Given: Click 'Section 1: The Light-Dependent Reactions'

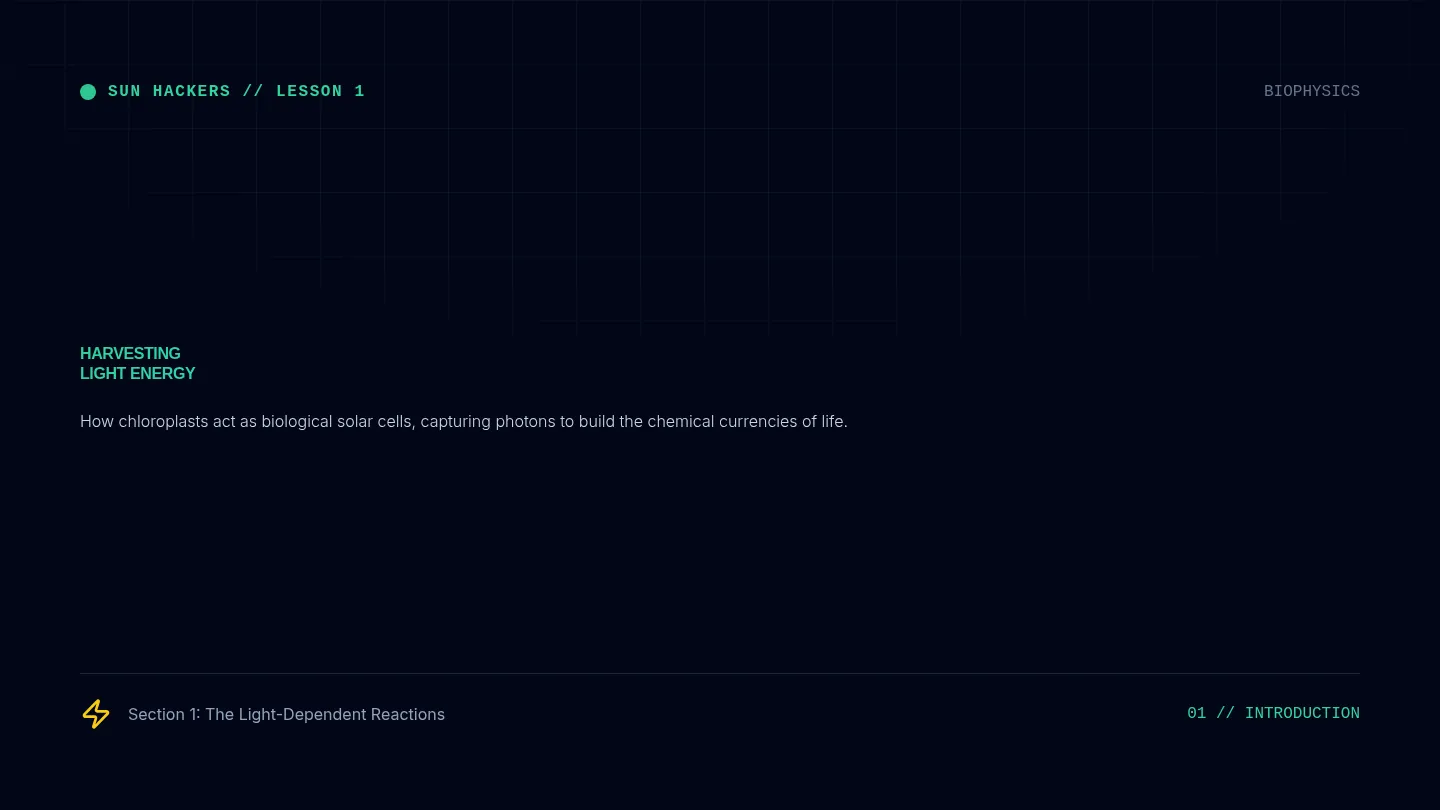Looking at the screenshot, I should (x=286, y=714).
